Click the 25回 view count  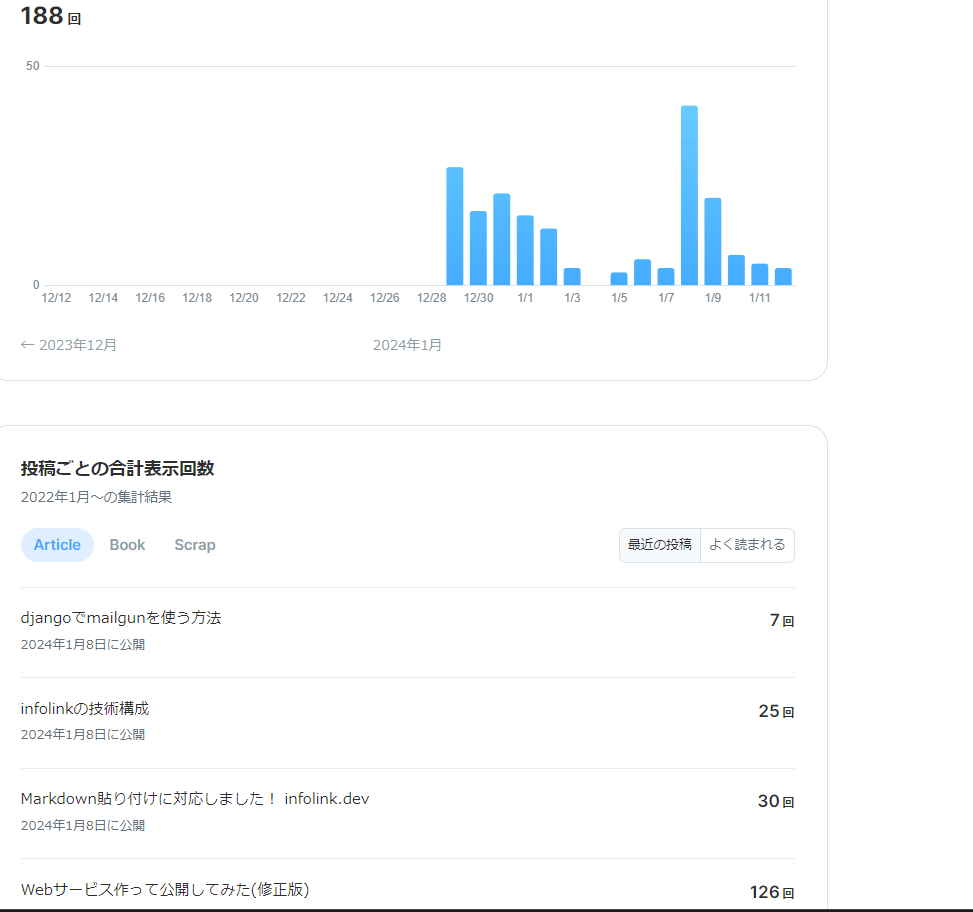pos(776,711)
